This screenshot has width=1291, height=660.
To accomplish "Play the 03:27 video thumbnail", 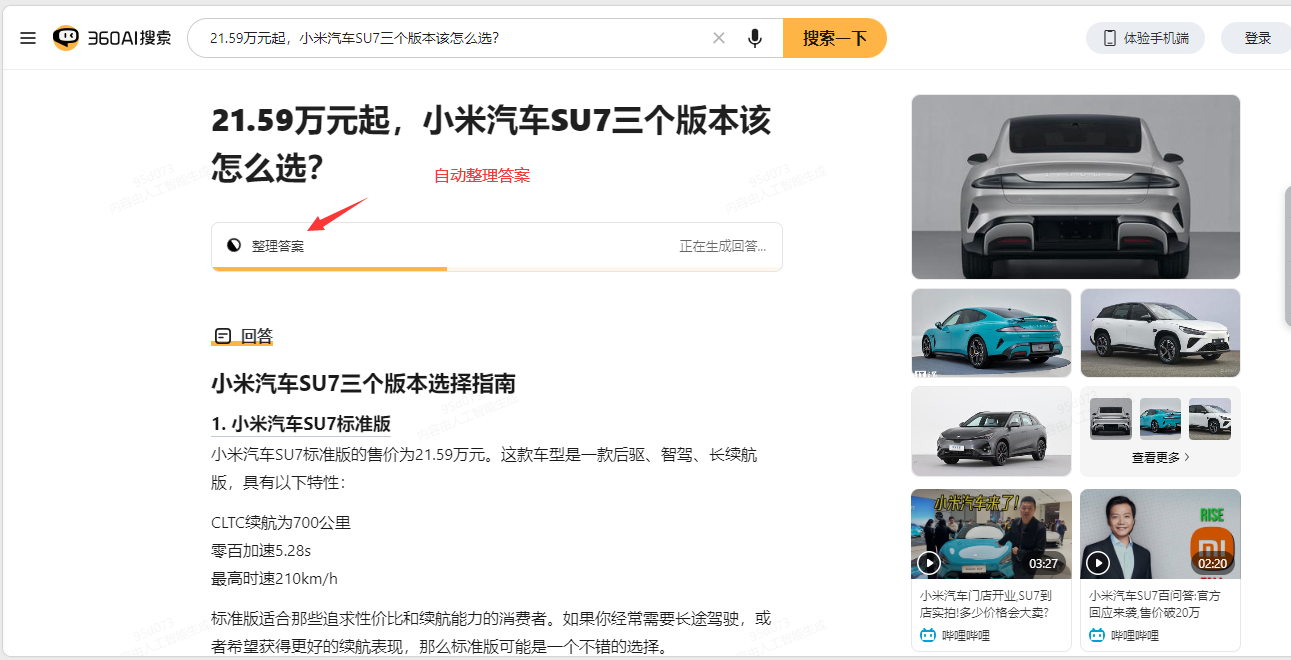I will [991, 533].
